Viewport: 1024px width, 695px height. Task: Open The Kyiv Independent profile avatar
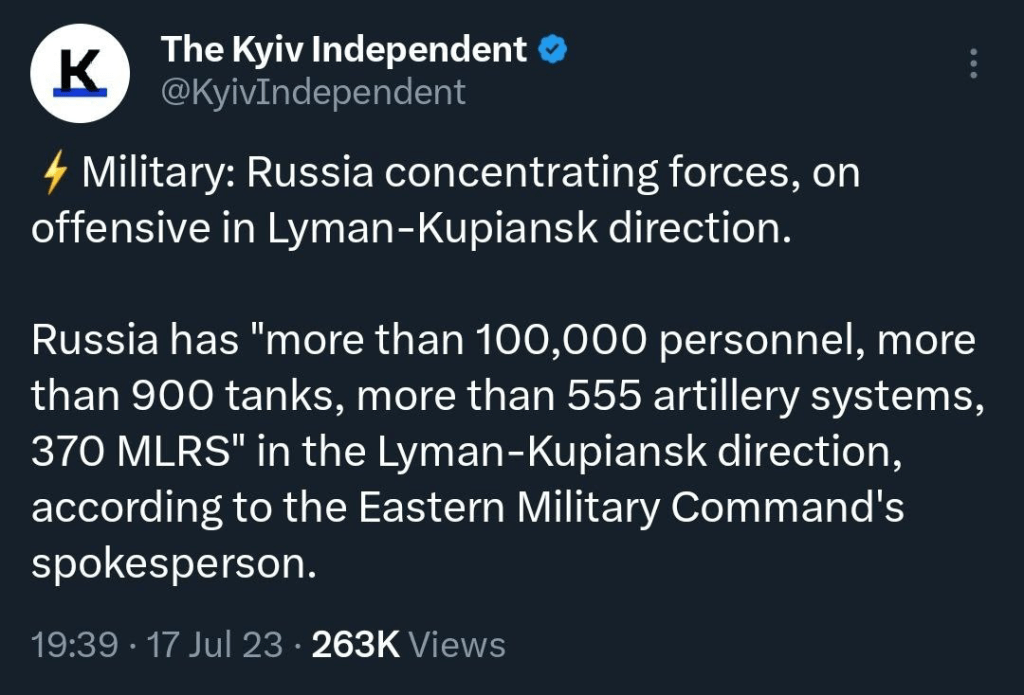point(79,73)
